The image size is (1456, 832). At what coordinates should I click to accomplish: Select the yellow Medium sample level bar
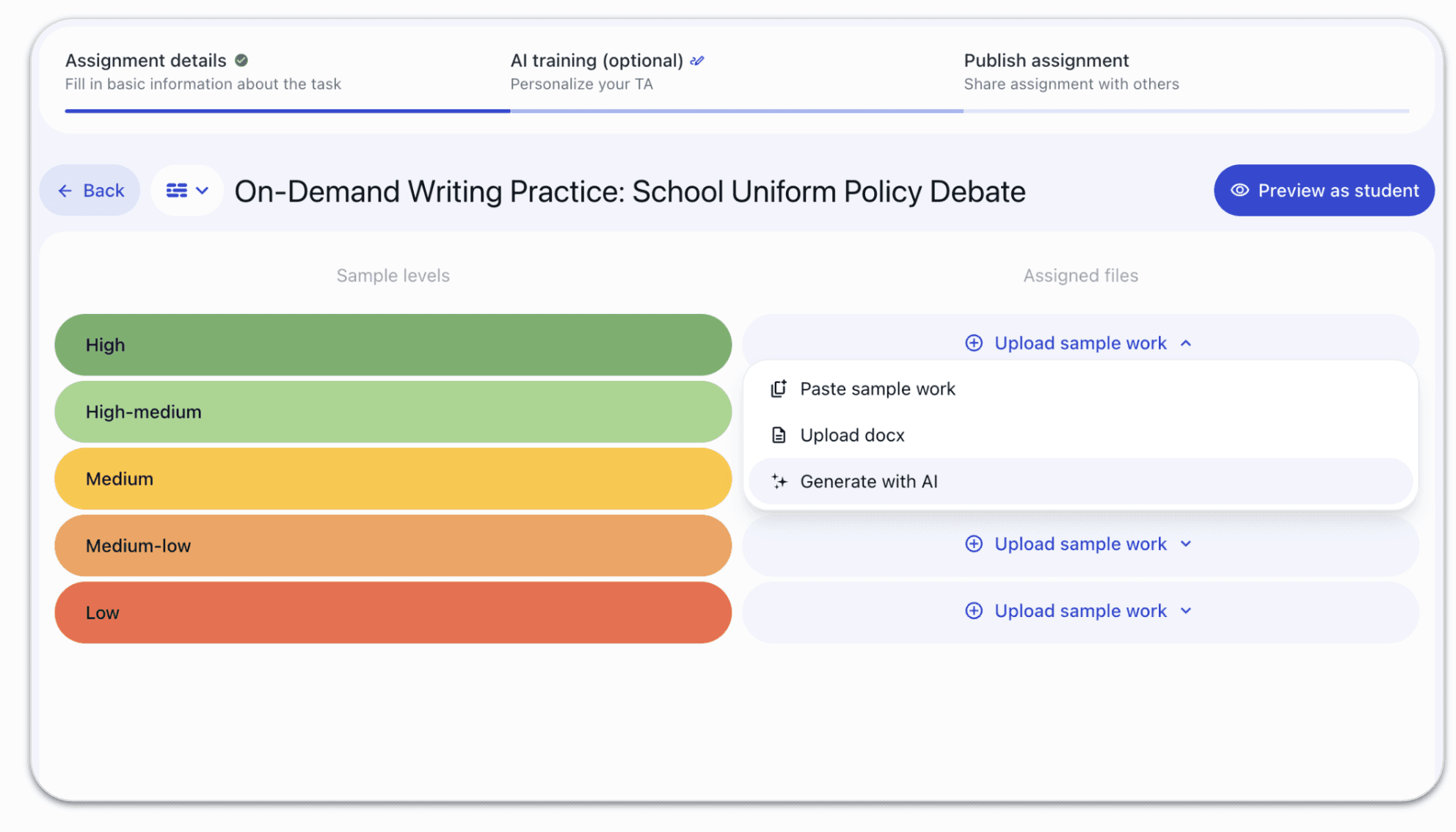[x=393, y=479]
